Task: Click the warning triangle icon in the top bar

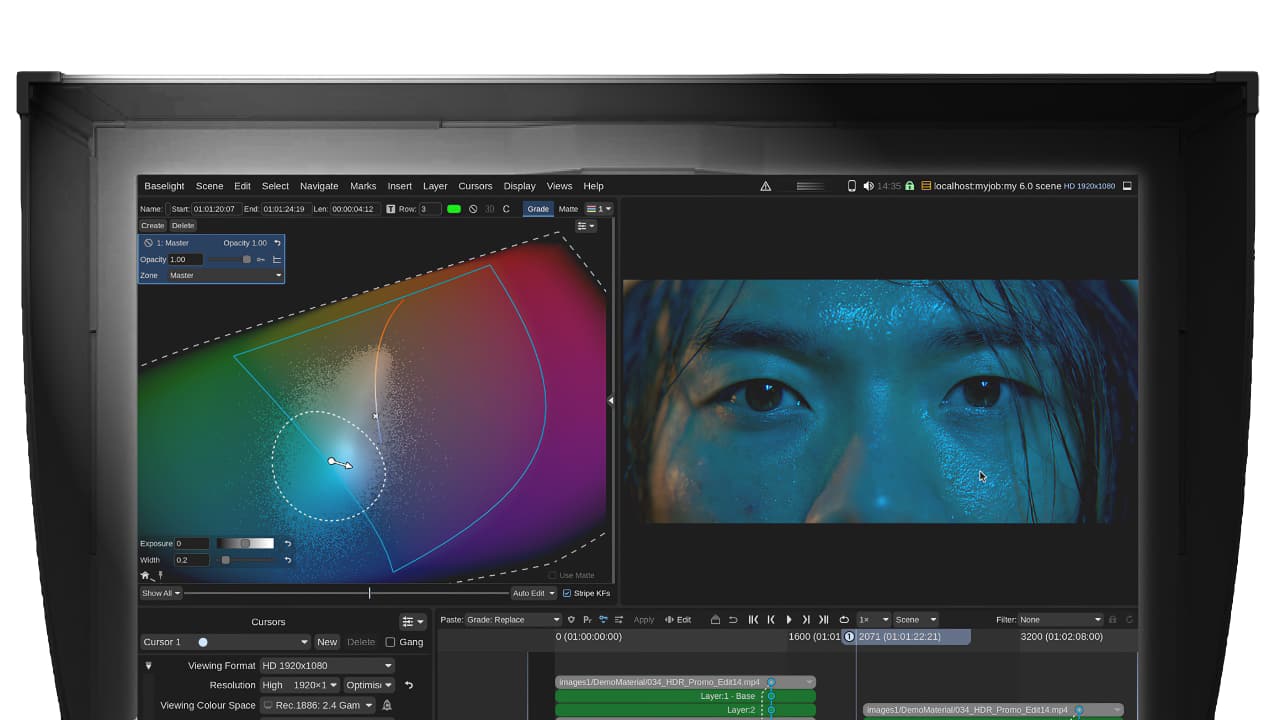Action: coord(766,186)
